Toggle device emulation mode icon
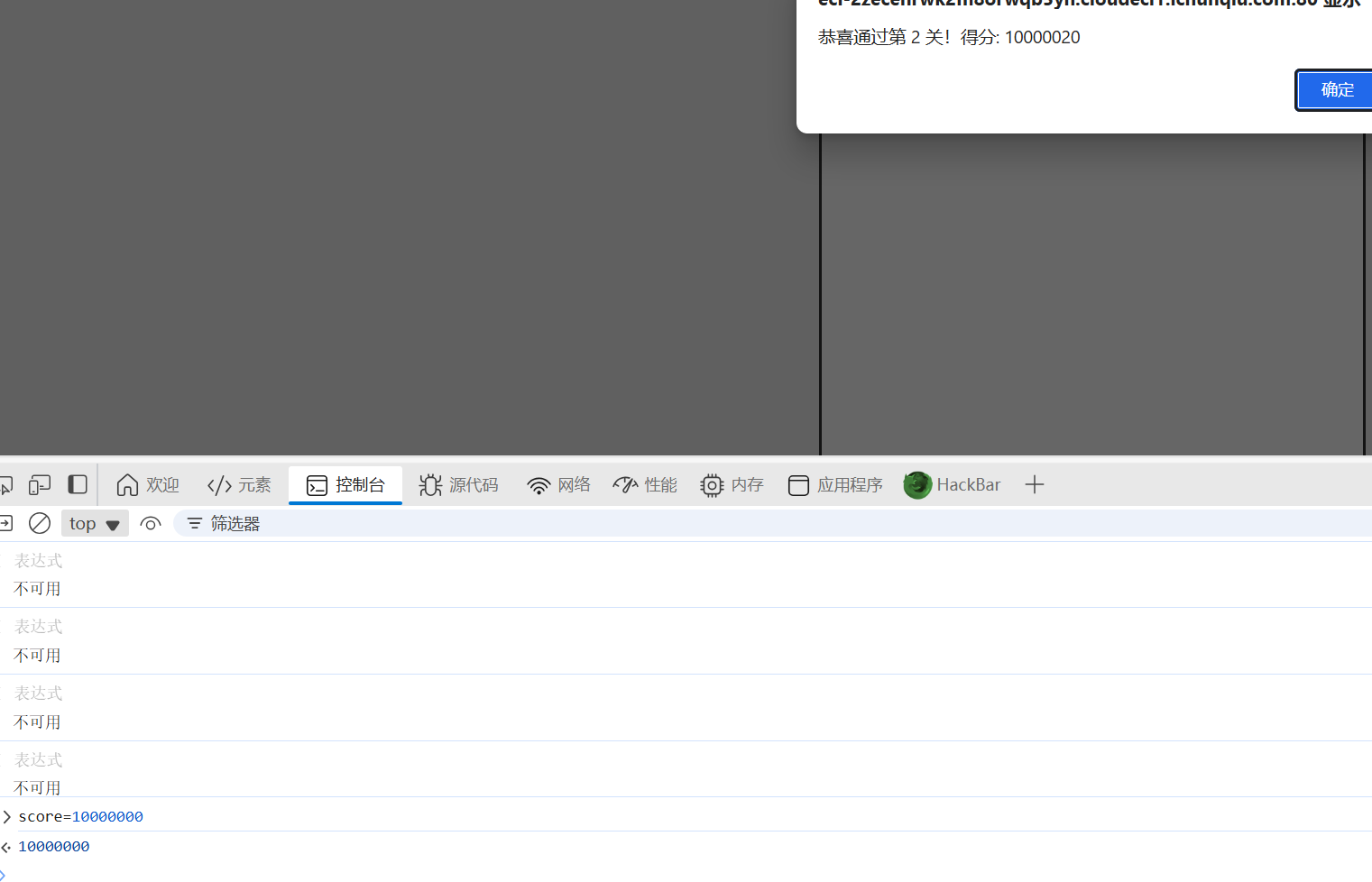 pos(40,485)
